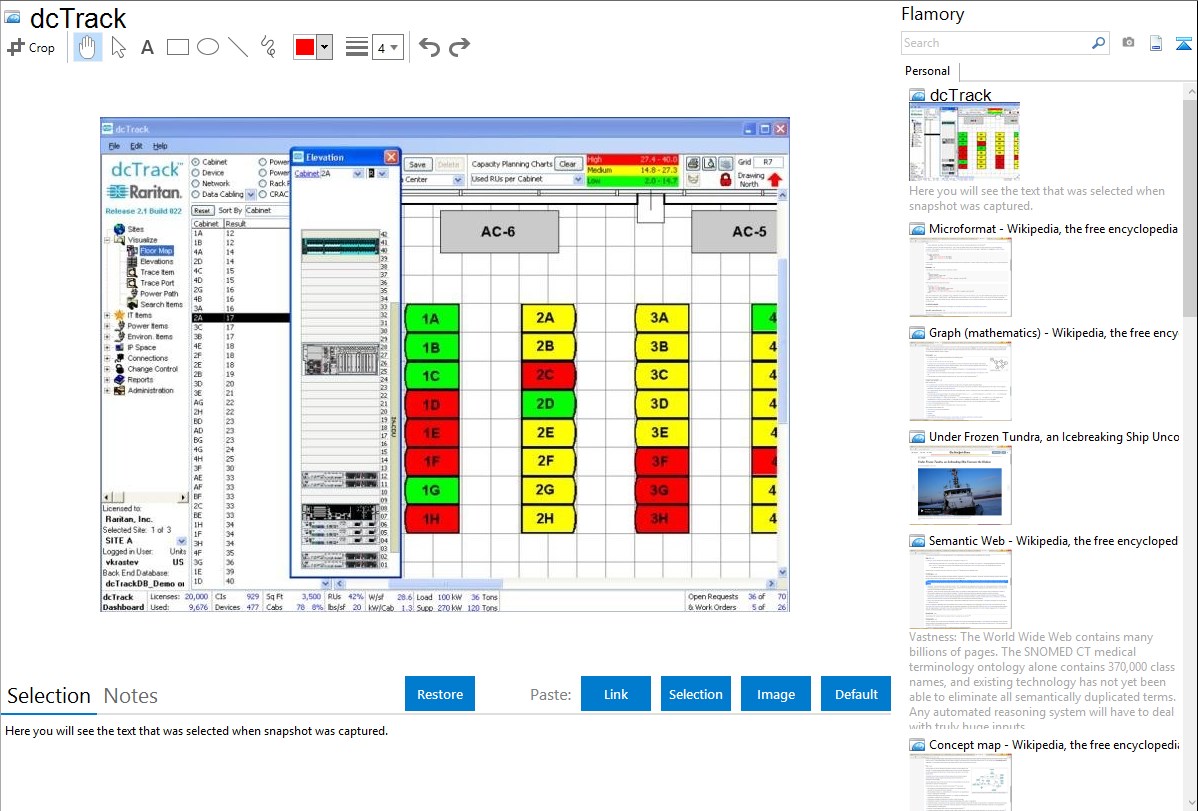Click the red padlock icon in dcTrack
The width and height of the screenshot is (1198, 811).
[725, 180]
